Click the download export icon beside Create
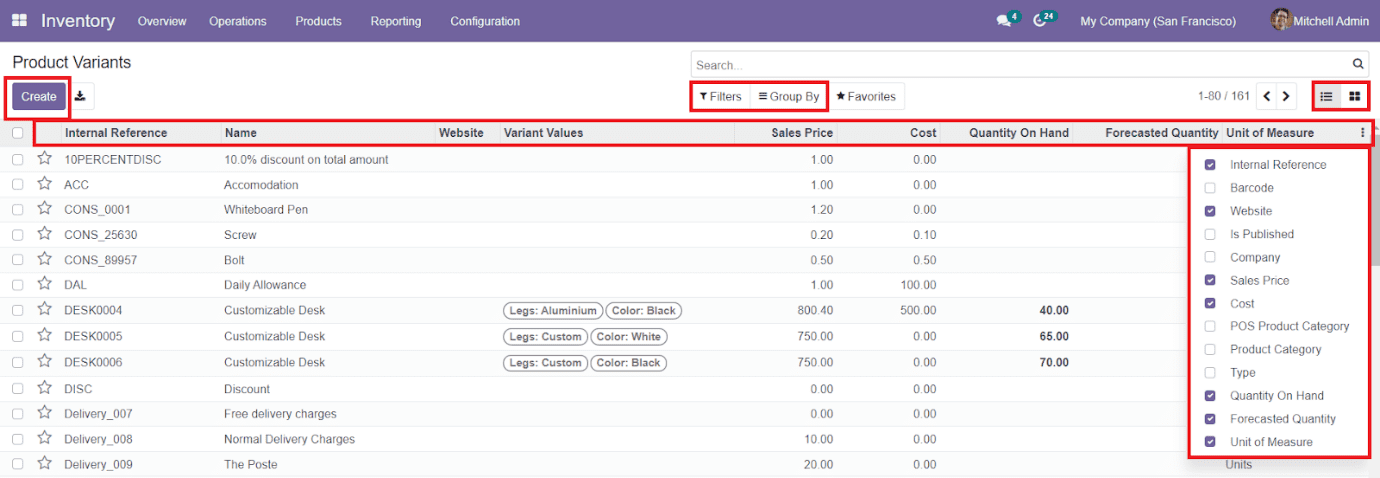Screen dimensions: 1380x478 point(82,97)
